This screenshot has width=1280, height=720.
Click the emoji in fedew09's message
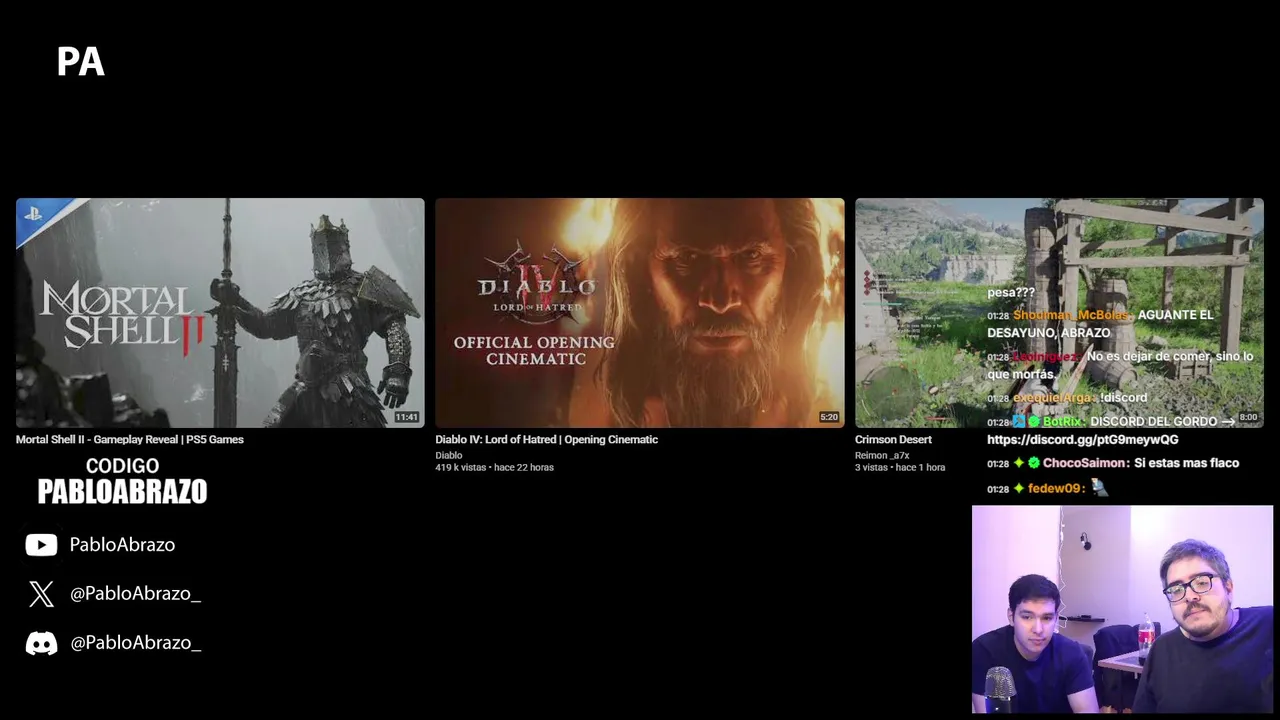click(x=1099, y=488)
